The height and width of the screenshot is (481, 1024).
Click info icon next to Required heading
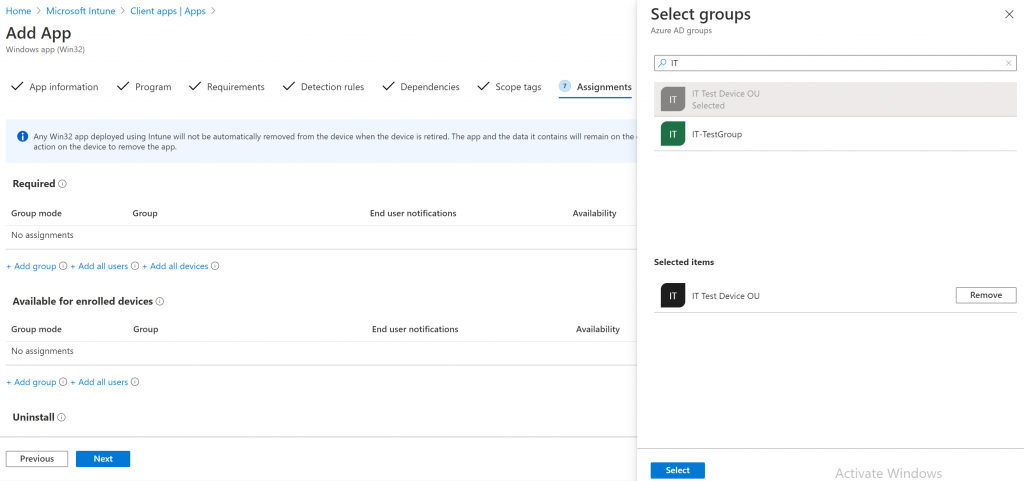click(63, 184)
